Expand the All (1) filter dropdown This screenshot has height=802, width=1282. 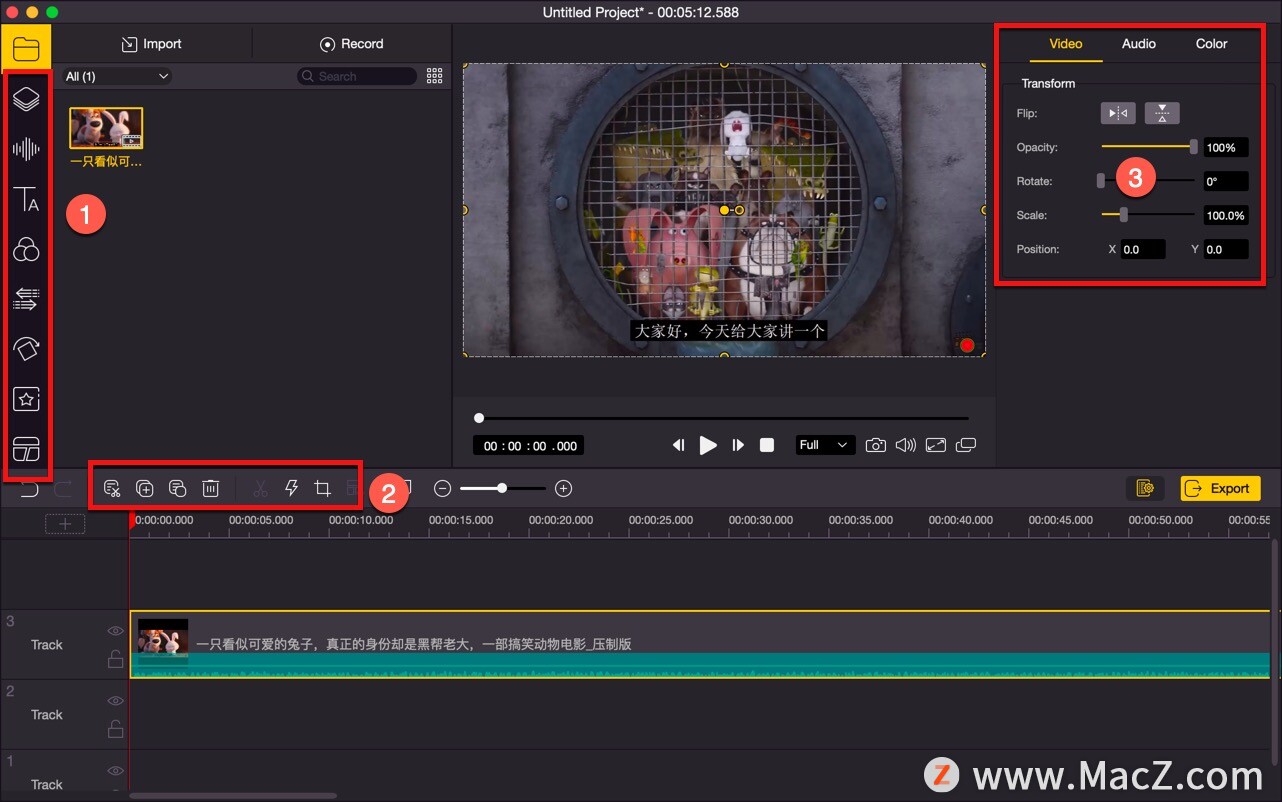tap(117, 76)
